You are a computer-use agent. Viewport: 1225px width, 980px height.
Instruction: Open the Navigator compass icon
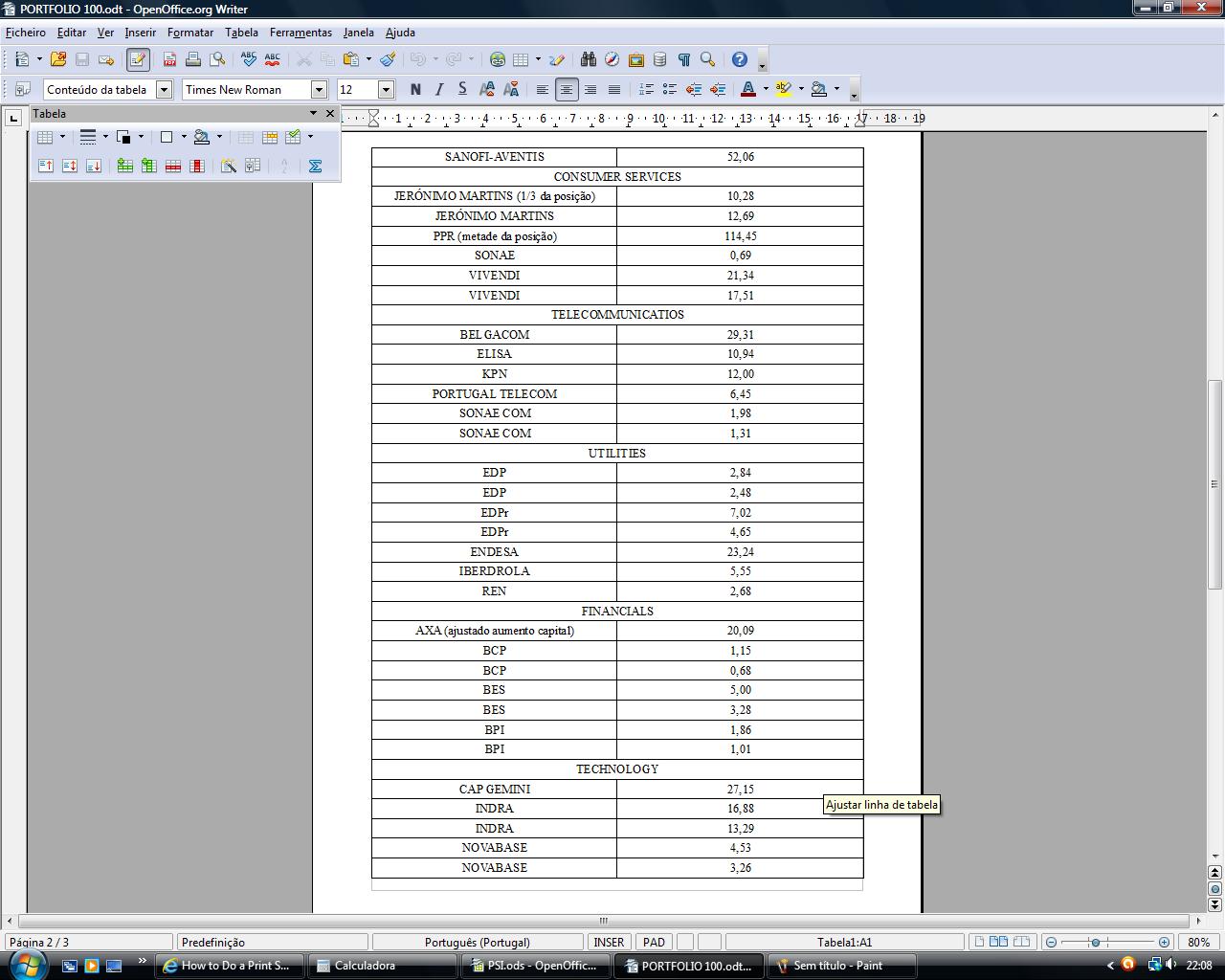tap(612, 59)
